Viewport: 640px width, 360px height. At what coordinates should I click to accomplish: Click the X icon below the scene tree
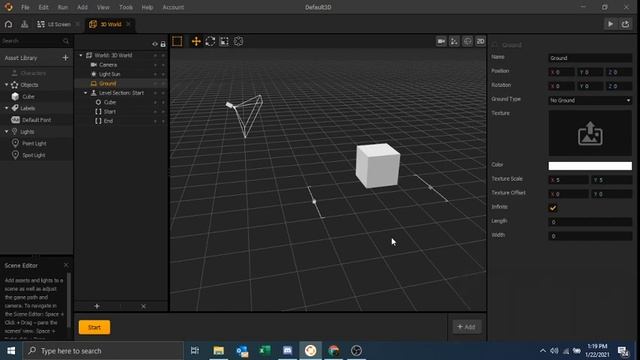(143, 306)
